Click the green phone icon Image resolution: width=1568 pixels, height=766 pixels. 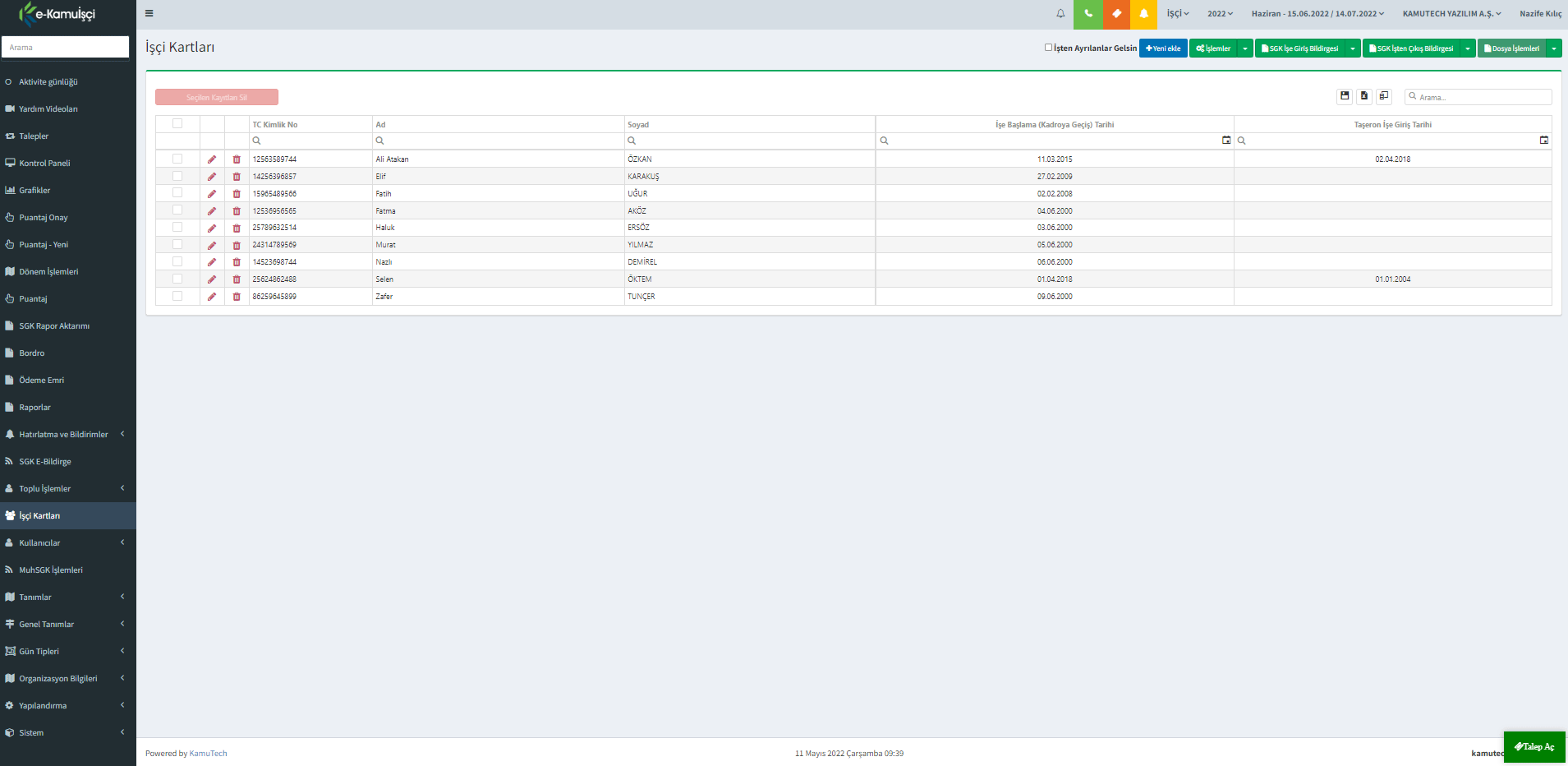pos(1088,13)
